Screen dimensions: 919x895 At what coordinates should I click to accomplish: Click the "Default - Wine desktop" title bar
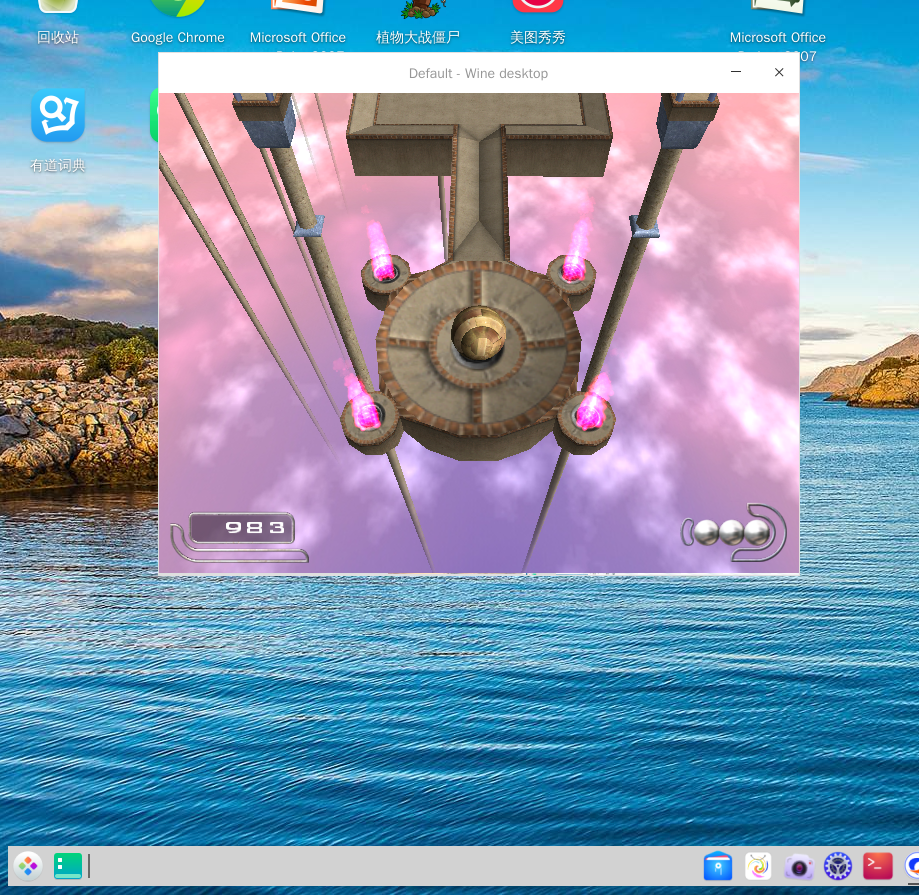pyautogui.click(x=478, y=73)
